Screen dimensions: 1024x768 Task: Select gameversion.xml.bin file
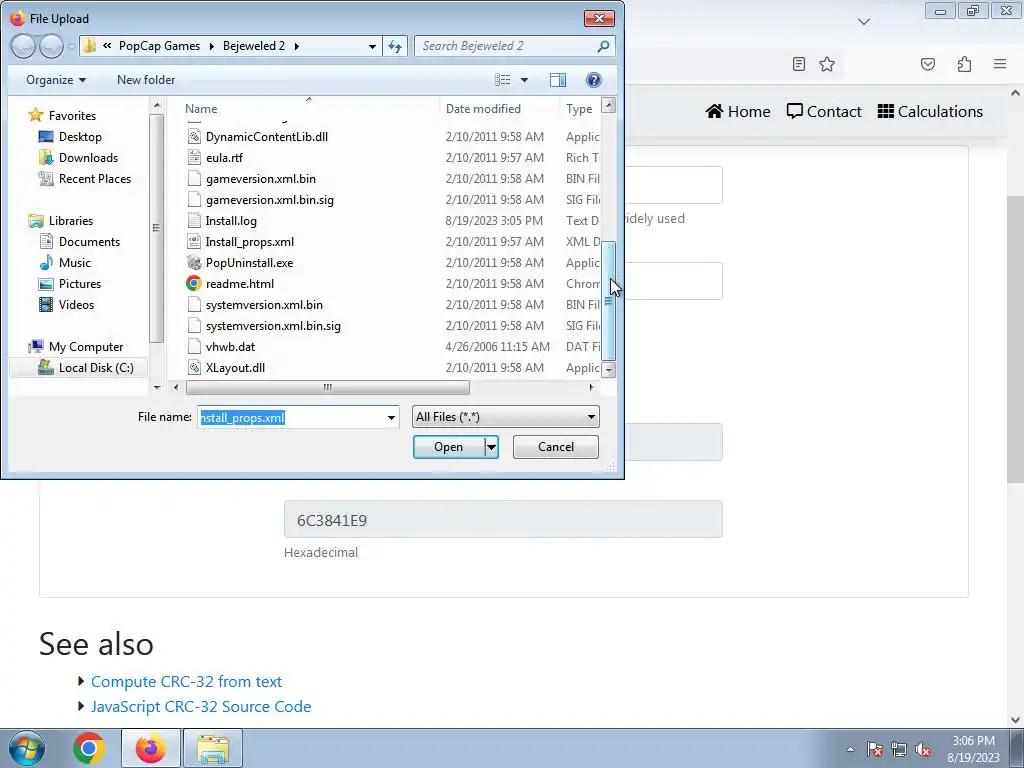click(261, 178)
